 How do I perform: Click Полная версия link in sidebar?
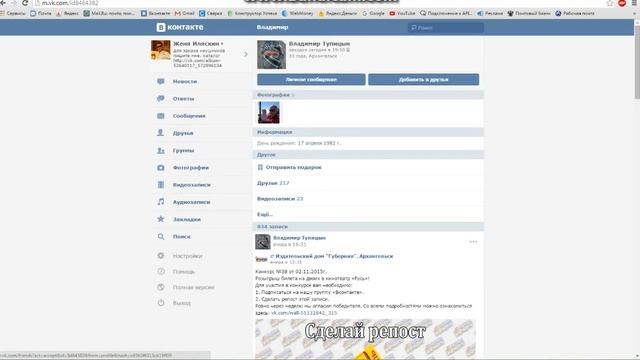(x=193, y=287)
